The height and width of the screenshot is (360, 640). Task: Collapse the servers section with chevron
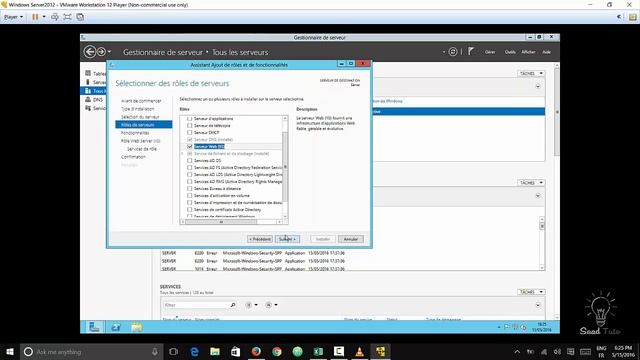[538, 86]
